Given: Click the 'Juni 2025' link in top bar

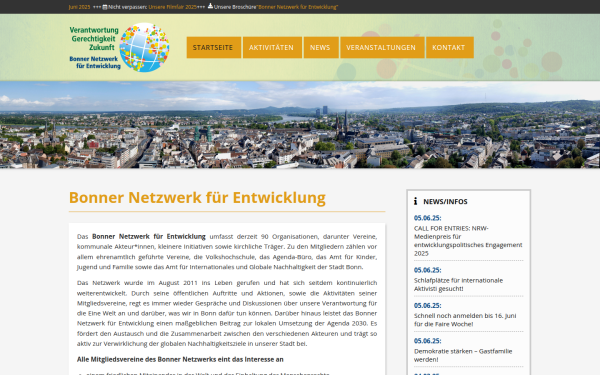Looking at the screenshot, I should (79, 7).
